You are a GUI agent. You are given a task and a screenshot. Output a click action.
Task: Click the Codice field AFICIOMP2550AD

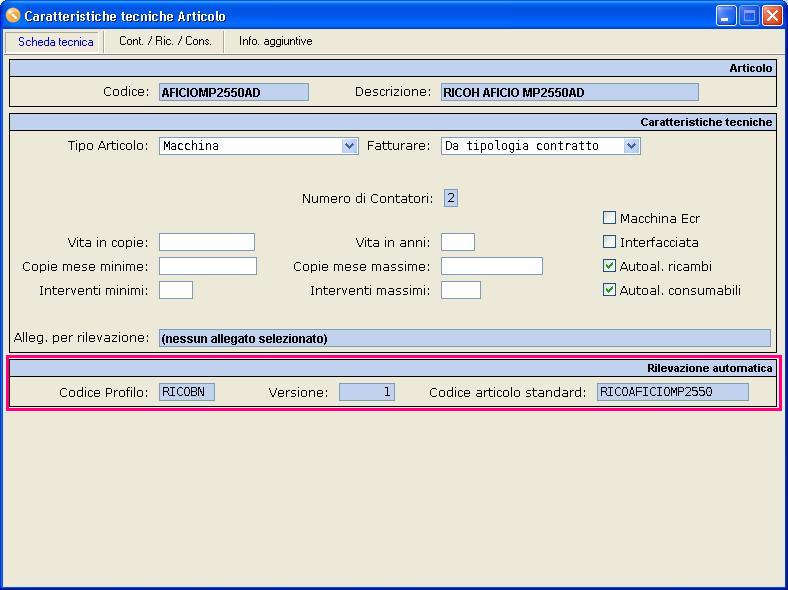234,92
